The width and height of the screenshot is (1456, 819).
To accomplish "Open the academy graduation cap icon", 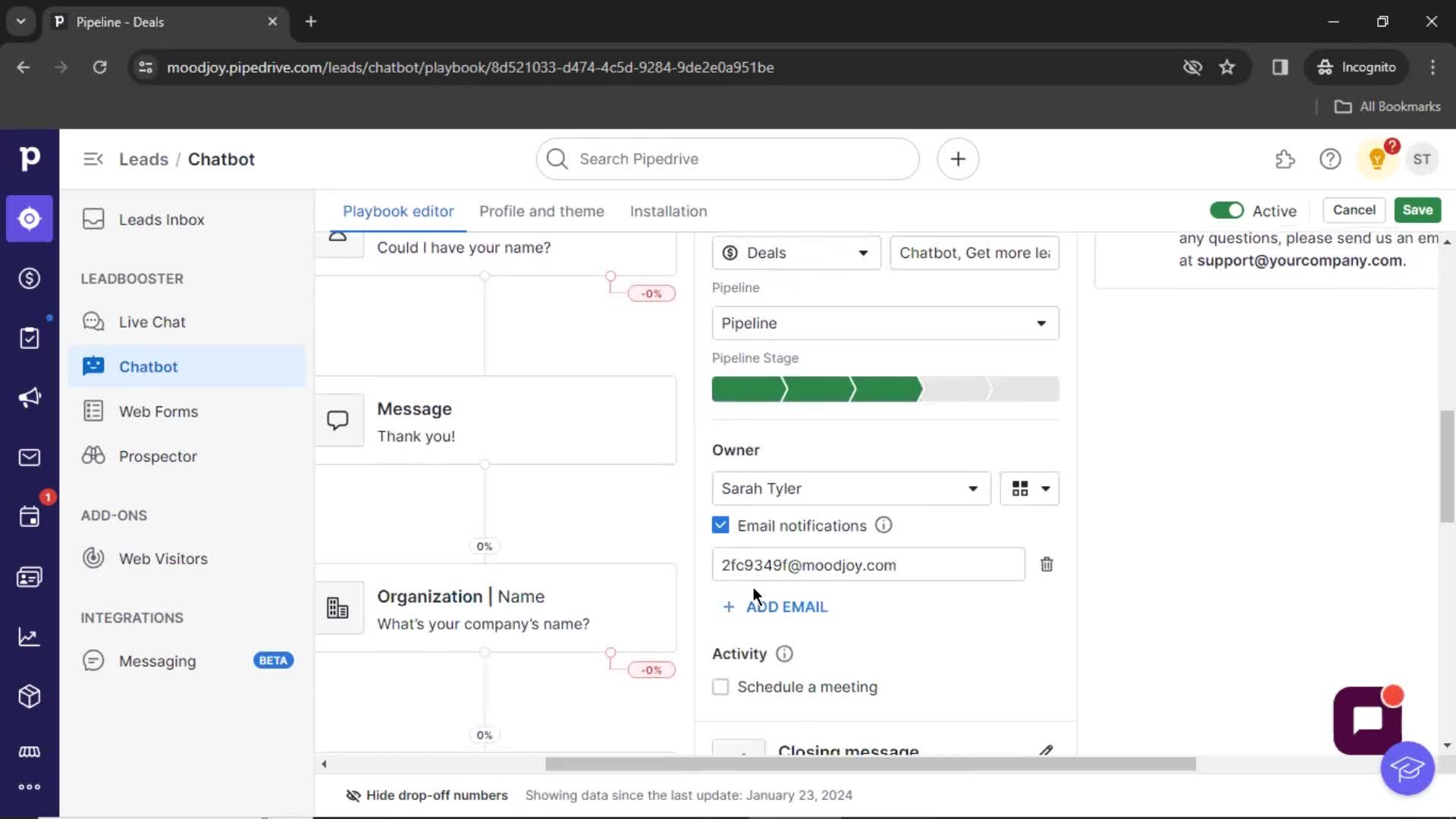I will (1407, 768).
